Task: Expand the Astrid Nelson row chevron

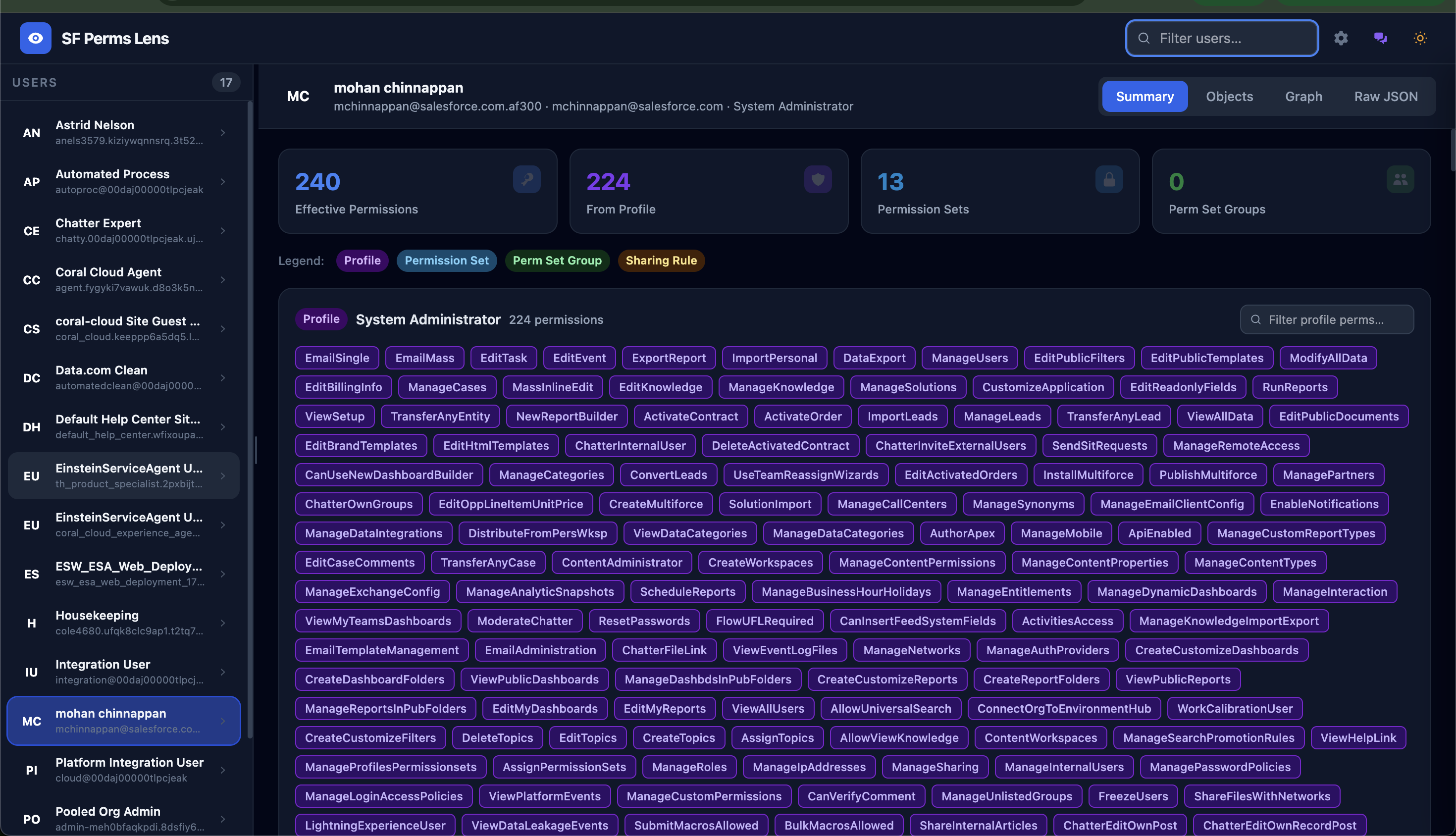Action: pyautogui.click(x=223, y=133)
